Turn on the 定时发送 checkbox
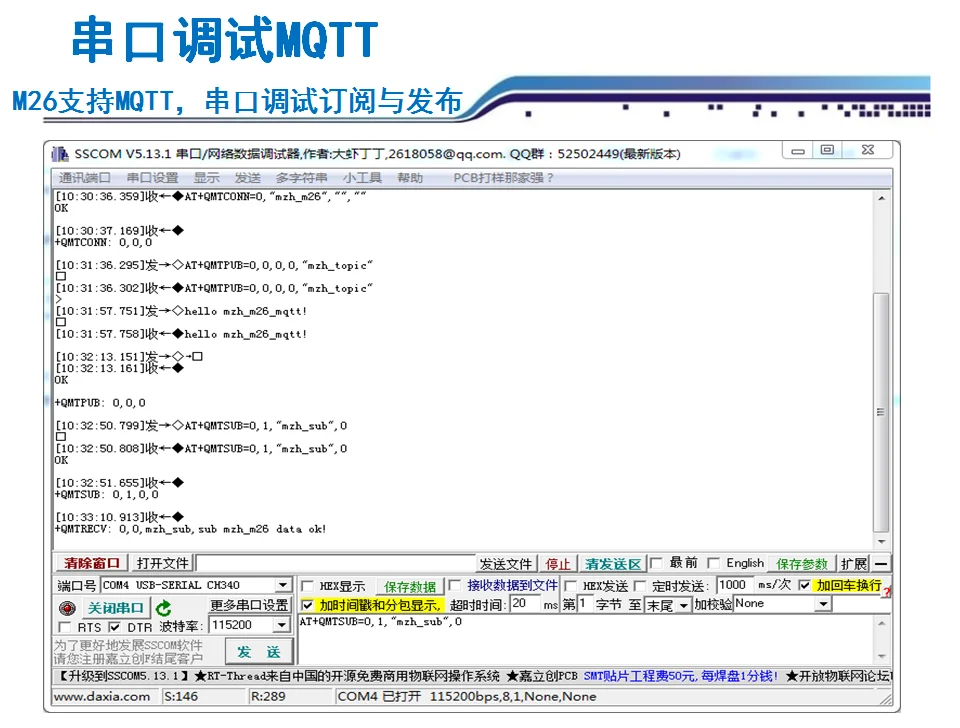 640,586
